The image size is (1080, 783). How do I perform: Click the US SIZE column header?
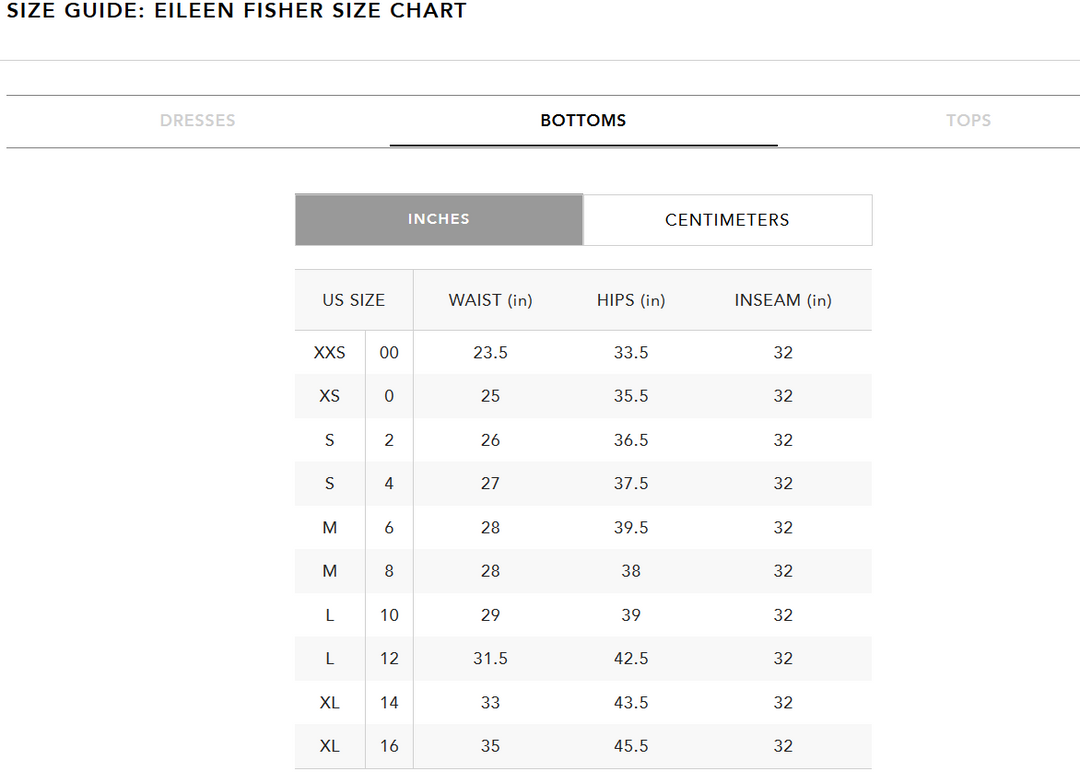click(353, 300)
